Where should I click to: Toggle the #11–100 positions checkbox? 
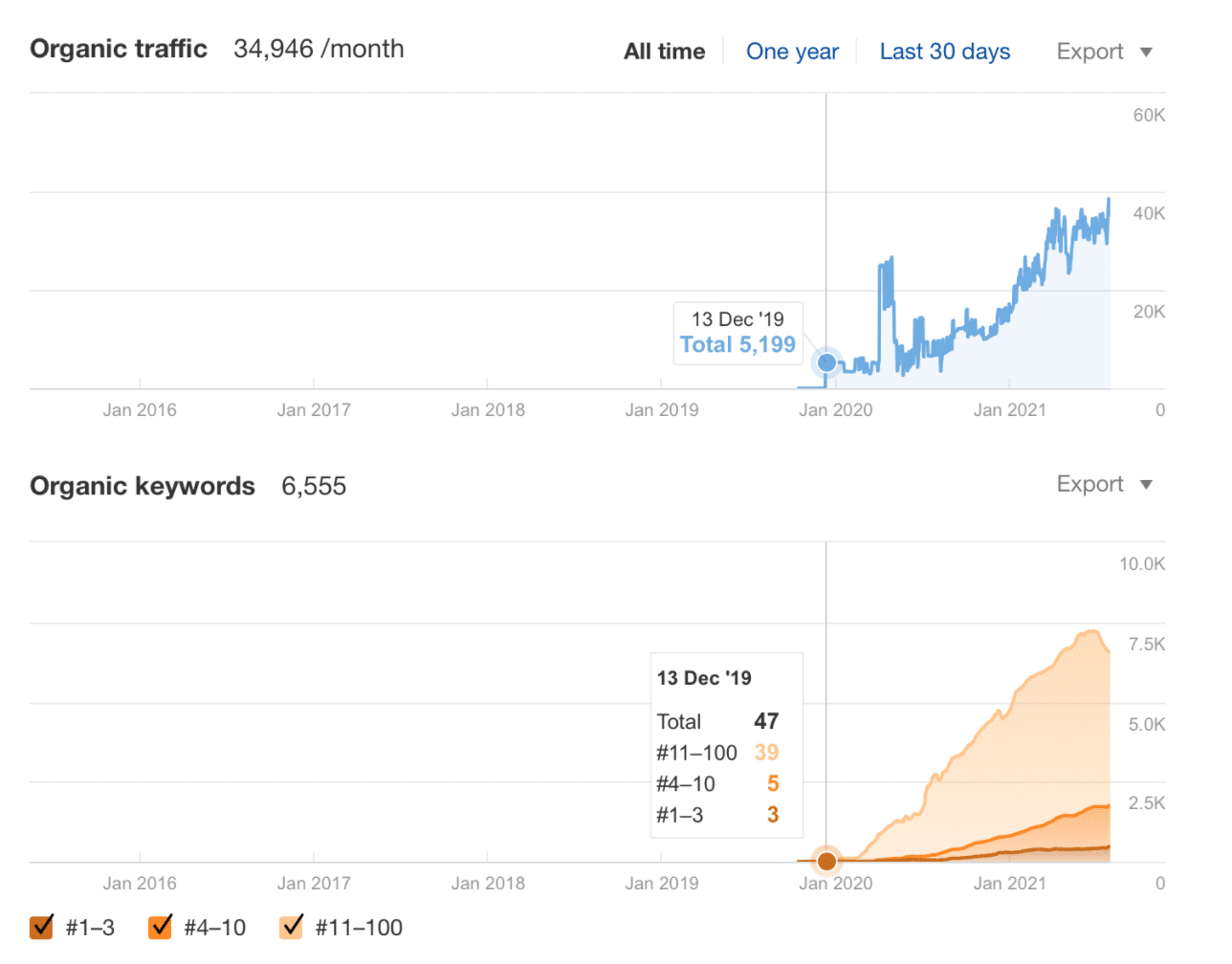(x=292, y=927)
